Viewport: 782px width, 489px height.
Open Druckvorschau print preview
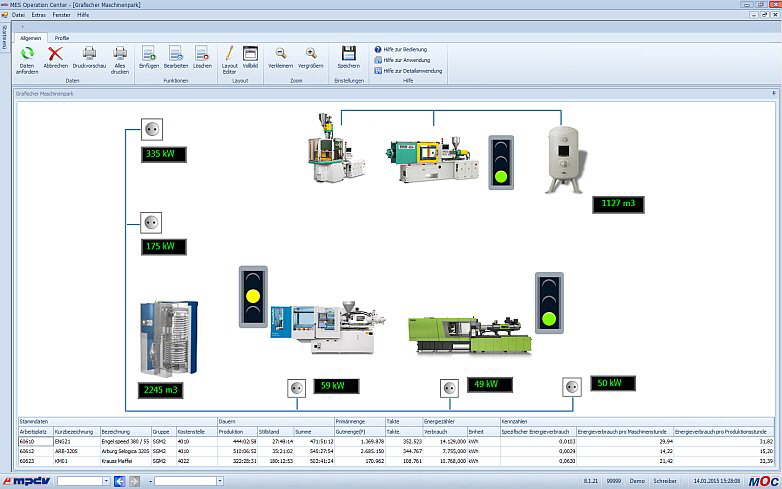89,53
